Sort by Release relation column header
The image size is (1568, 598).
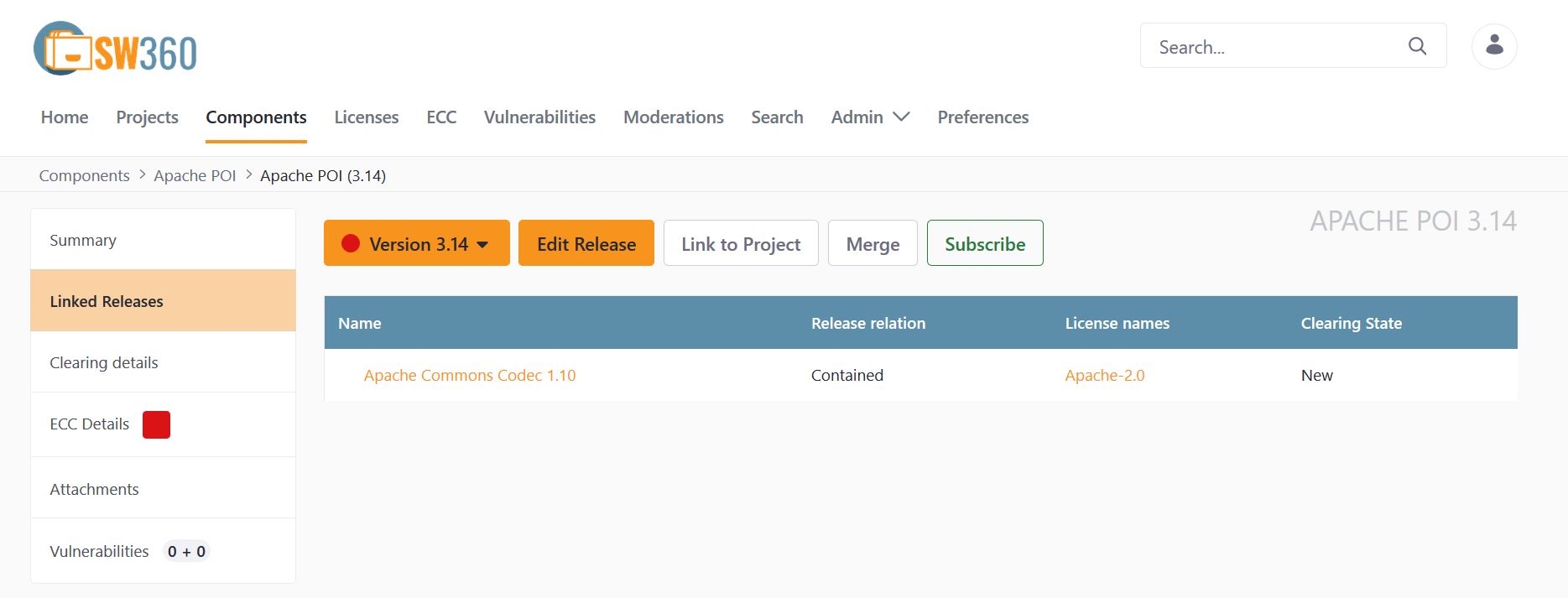tap(868, 323)
